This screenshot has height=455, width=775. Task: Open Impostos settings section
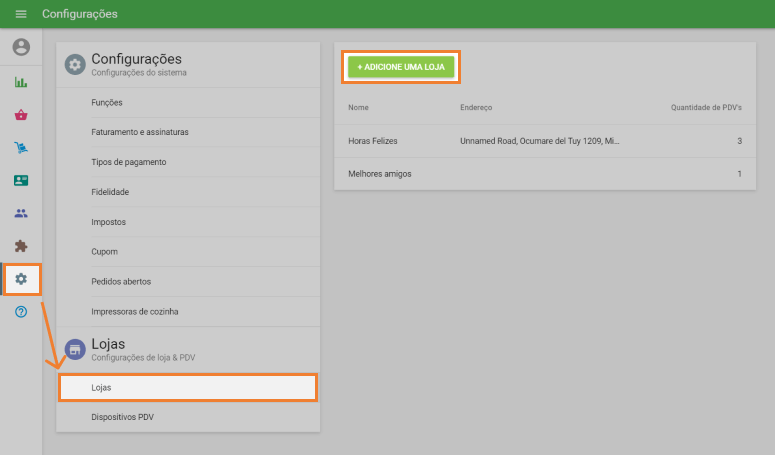point(108,222)
